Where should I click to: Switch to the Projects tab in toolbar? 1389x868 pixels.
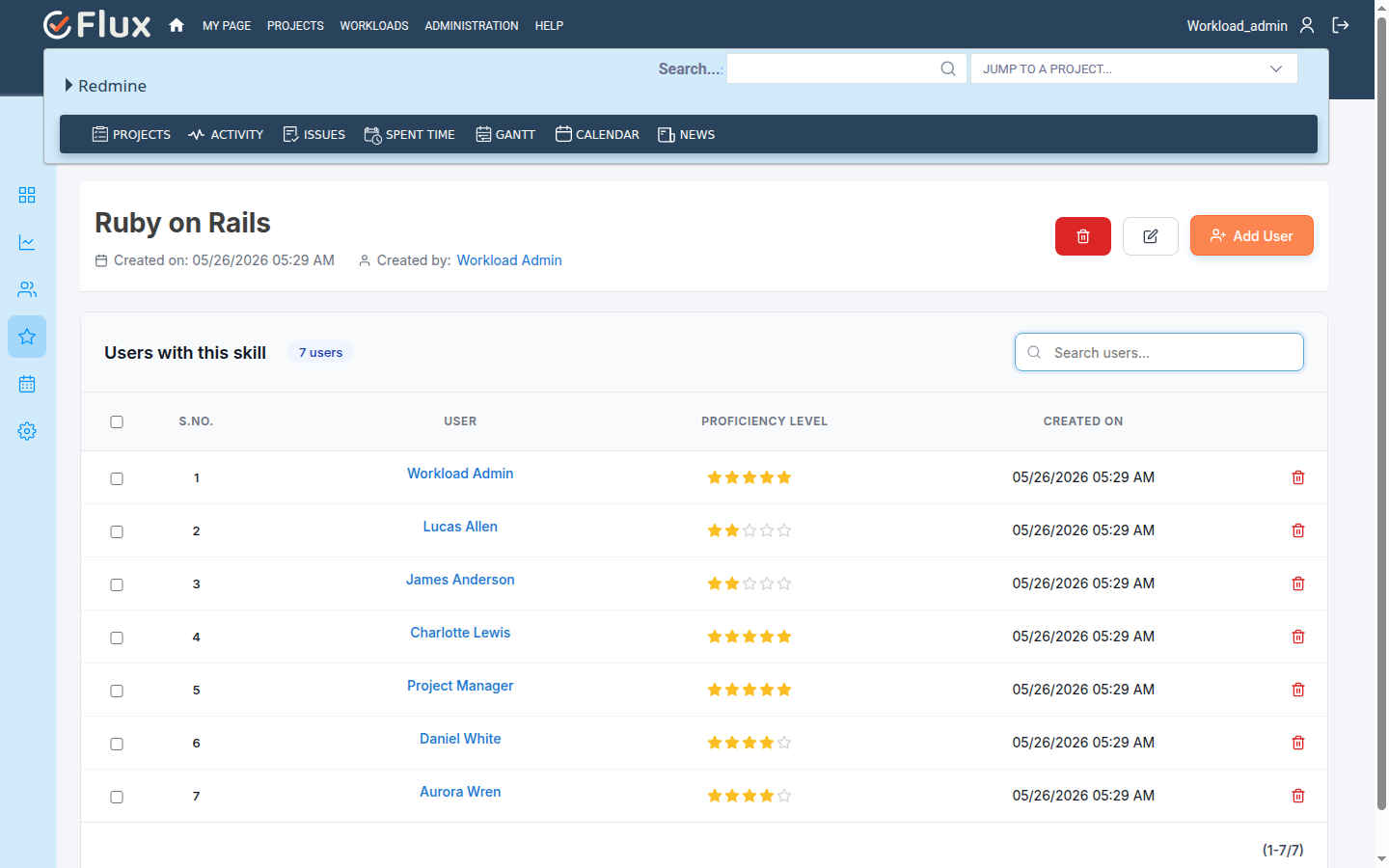coord(131,134)
